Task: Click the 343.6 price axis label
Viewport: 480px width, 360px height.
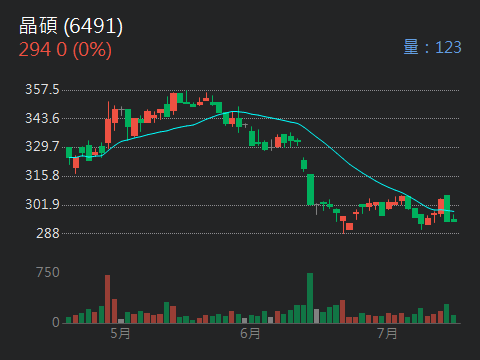Action: click(x=42, y=118)
